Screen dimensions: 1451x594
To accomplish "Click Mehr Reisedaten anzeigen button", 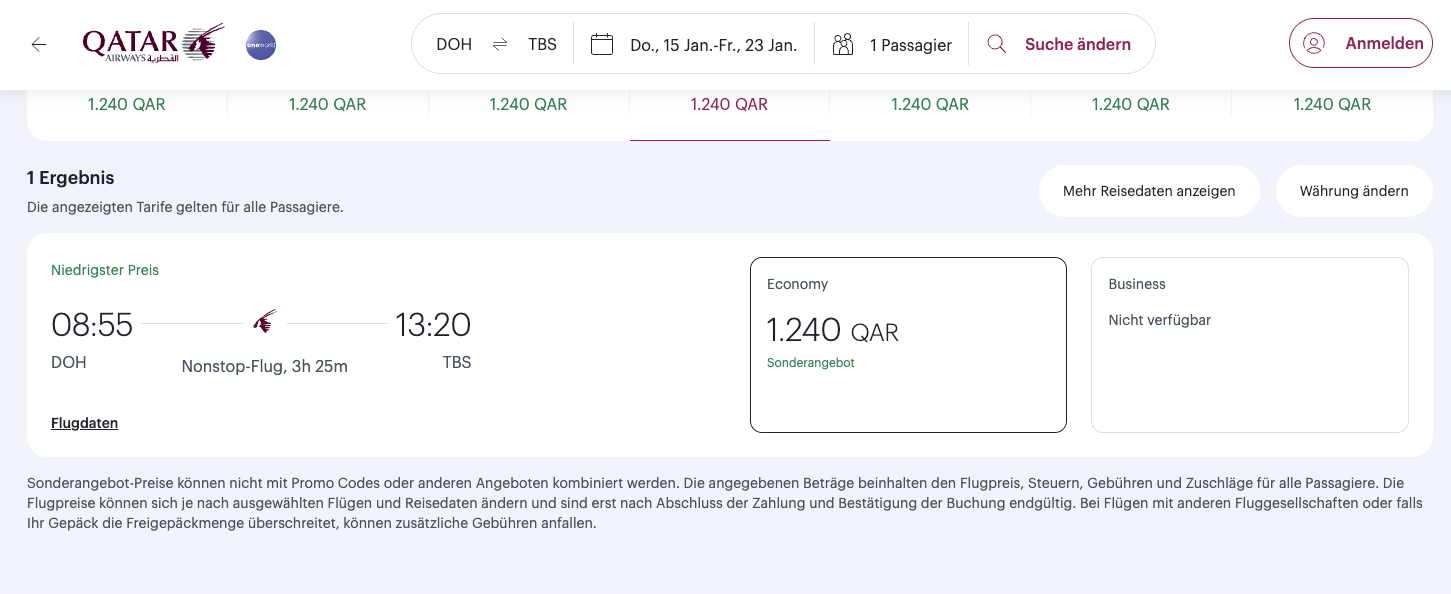I will [x=1149, y=191].
